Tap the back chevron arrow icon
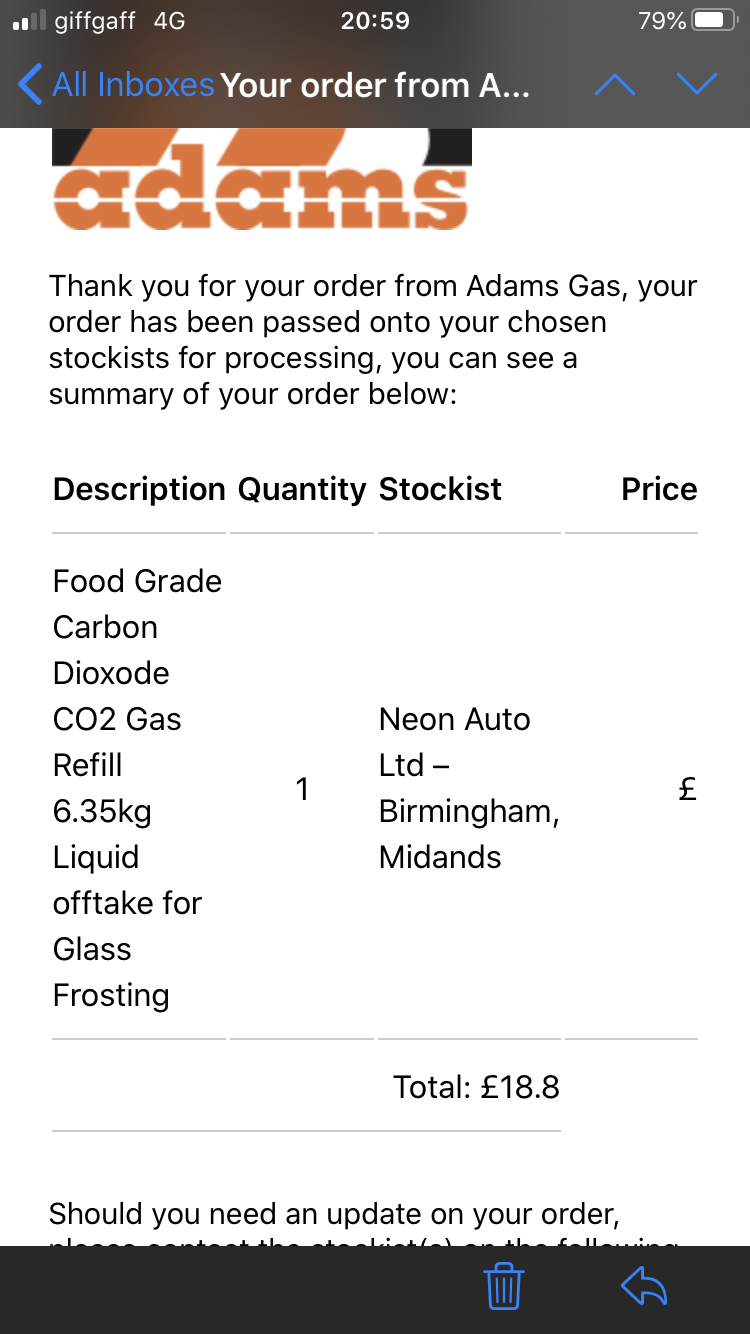Image resolution: width=750 pixels, height=1334 pixels. (30, 85)
